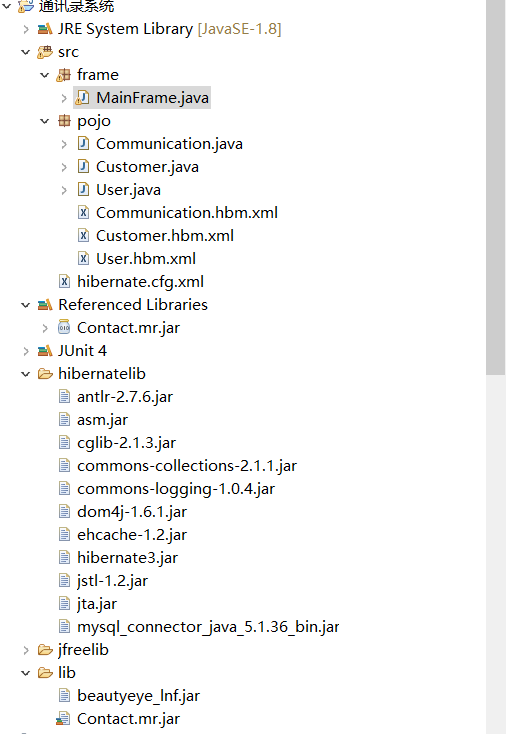Click the Contact.mr.jar icon under Referenced Libraries

pos(64,328)
